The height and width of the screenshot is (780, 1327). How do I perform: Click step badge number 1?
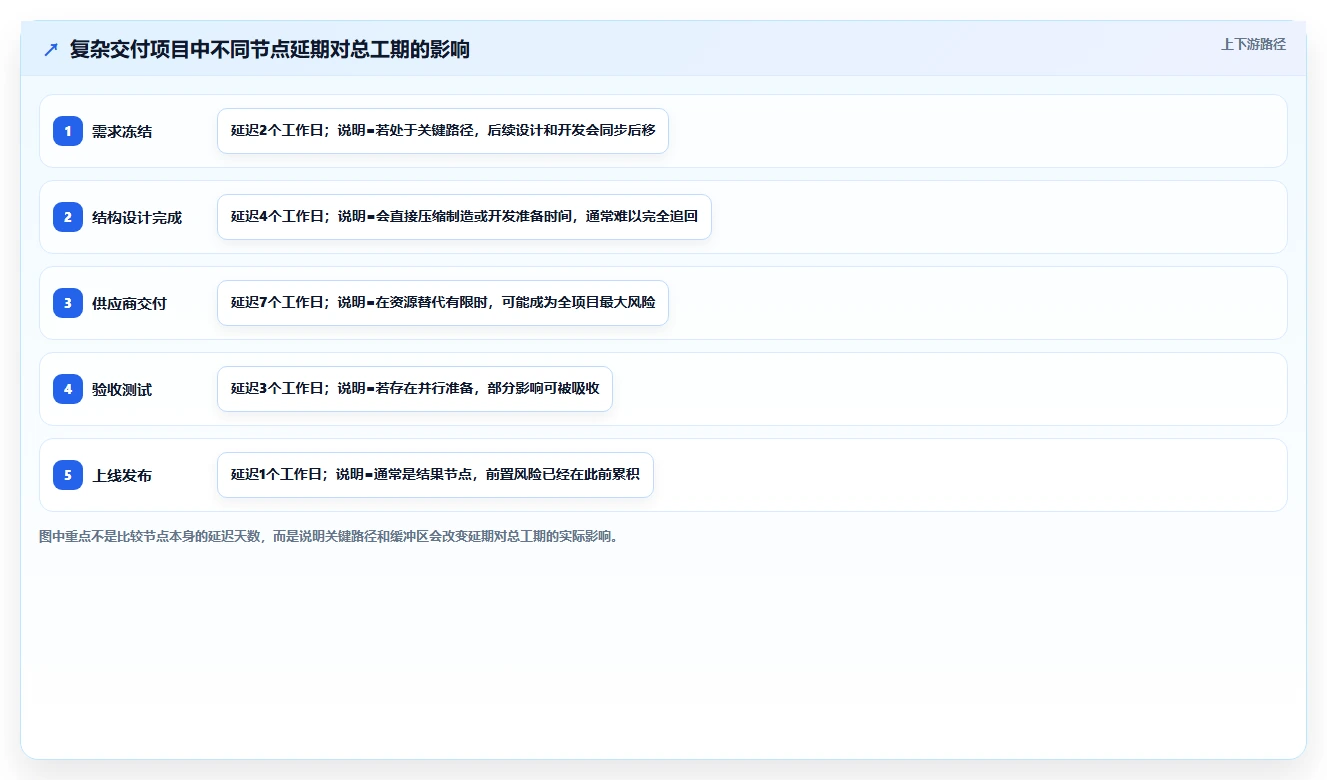point(68,131)
